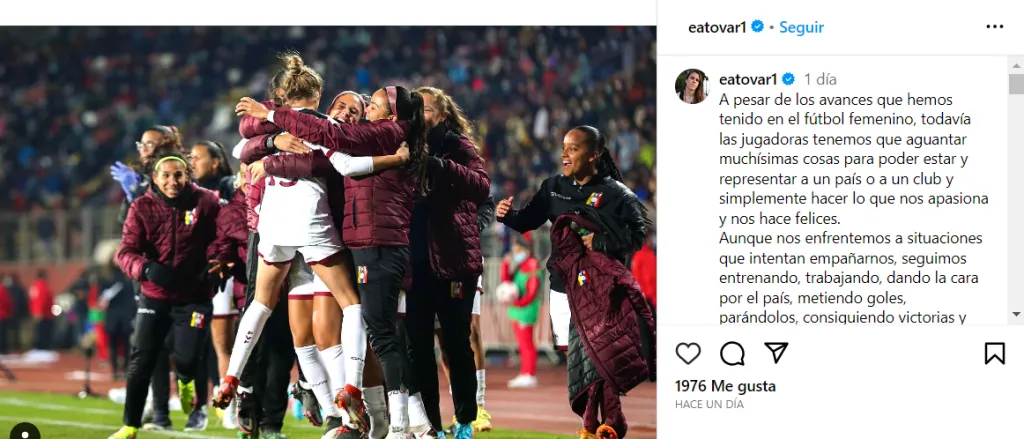Open eatovar1 profile from post header
1024x439 pixels.
pyautogui.click(x=717, y=27)
